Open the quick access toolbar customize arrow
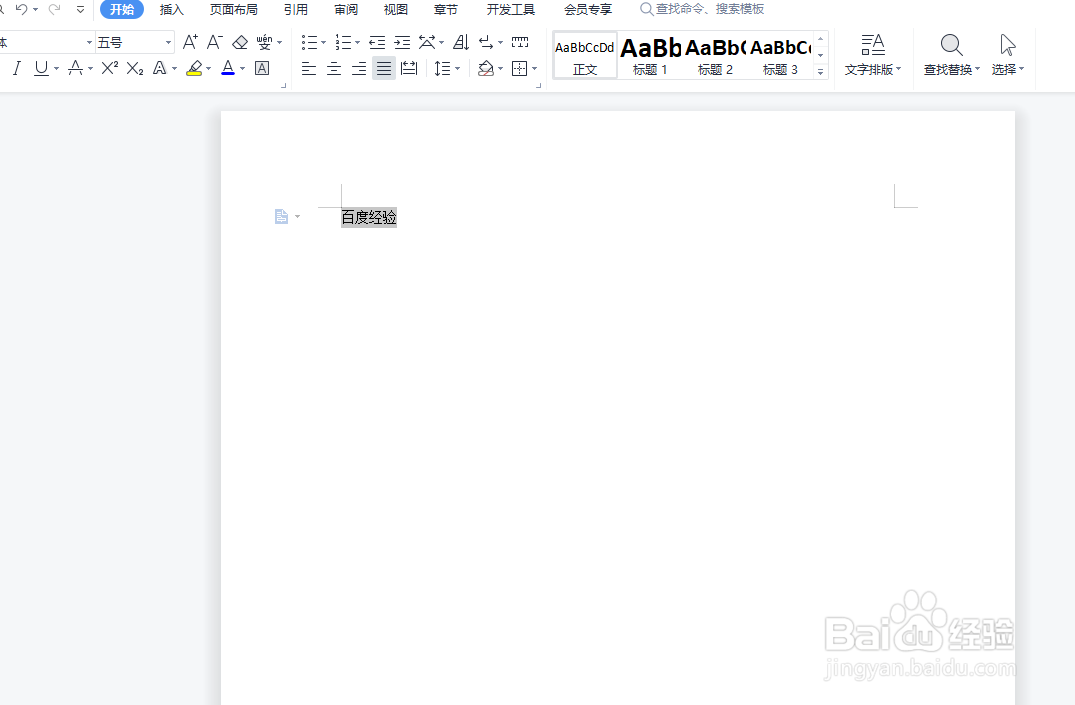1075x705 pixels. coord(80,10)
